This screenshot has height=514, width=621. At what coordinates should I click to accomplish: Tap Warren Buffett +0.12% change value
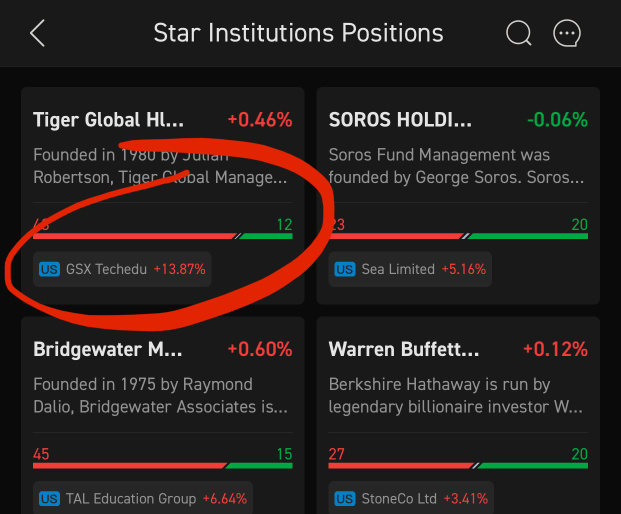point(555,349)
